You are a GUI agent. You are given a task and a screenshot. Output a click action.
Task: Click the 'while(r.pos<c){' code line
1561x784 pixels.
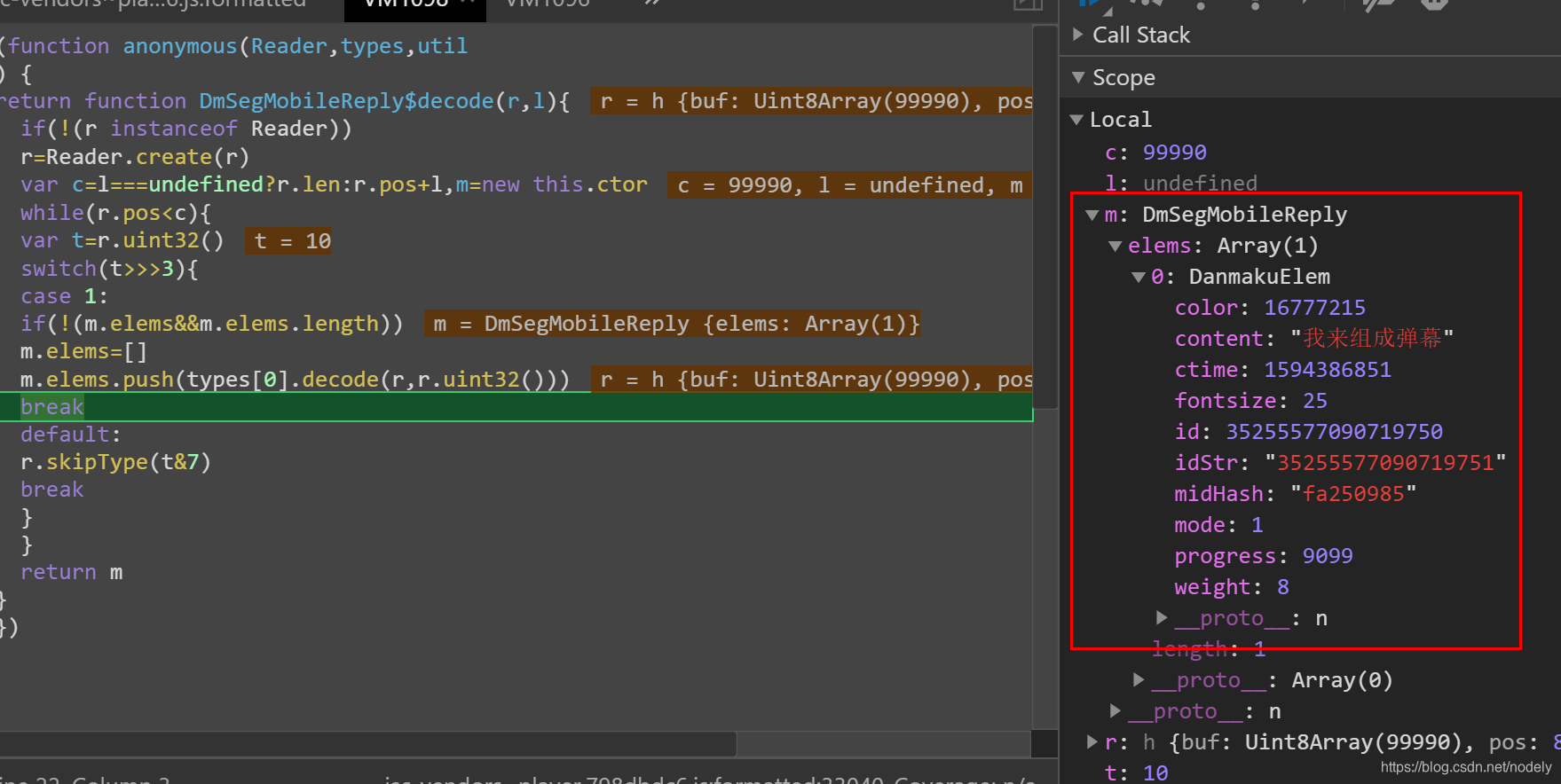point(116,213)
